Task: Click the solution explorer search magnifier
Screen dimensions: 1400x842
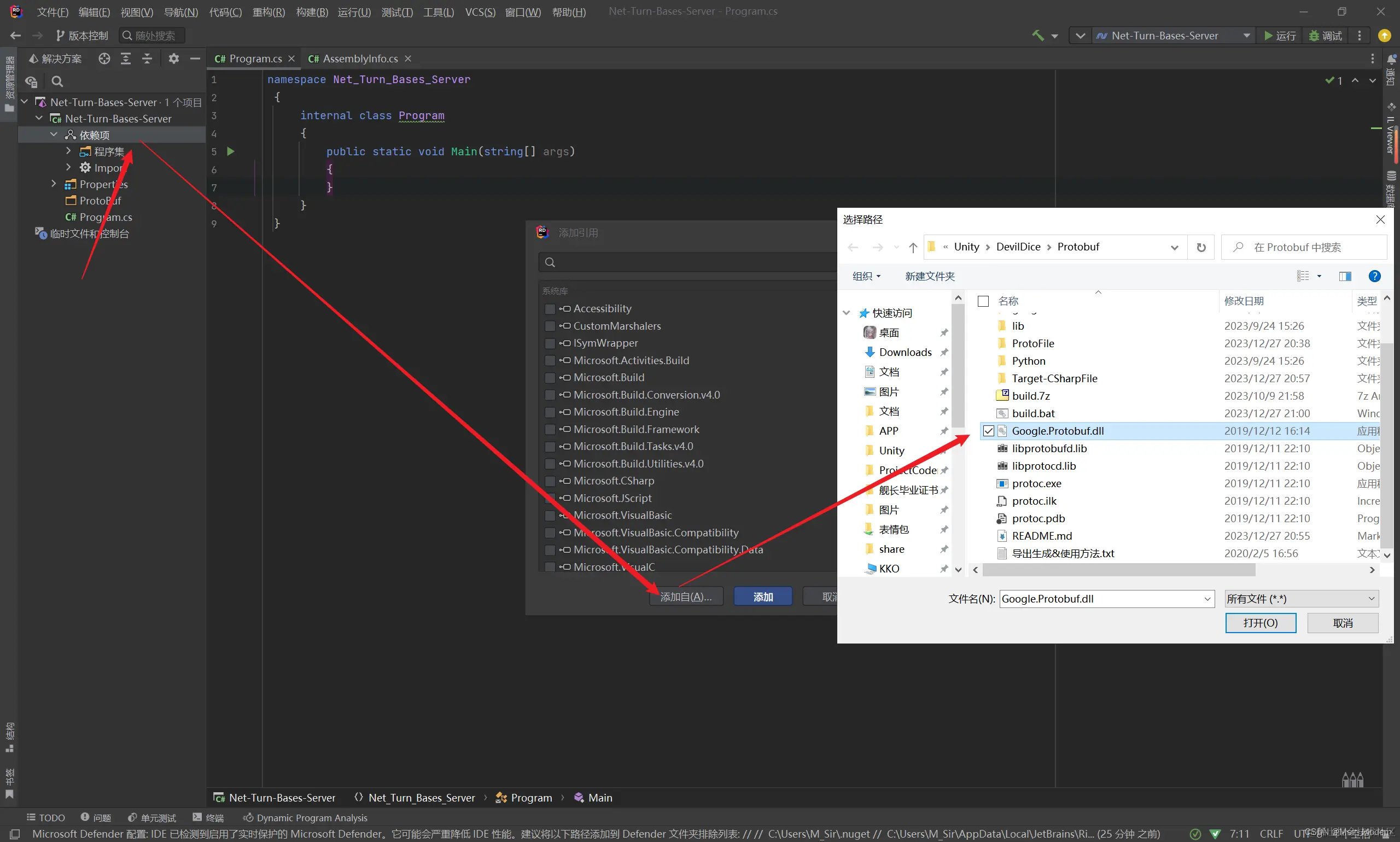Action: click(x=57, y=81)
